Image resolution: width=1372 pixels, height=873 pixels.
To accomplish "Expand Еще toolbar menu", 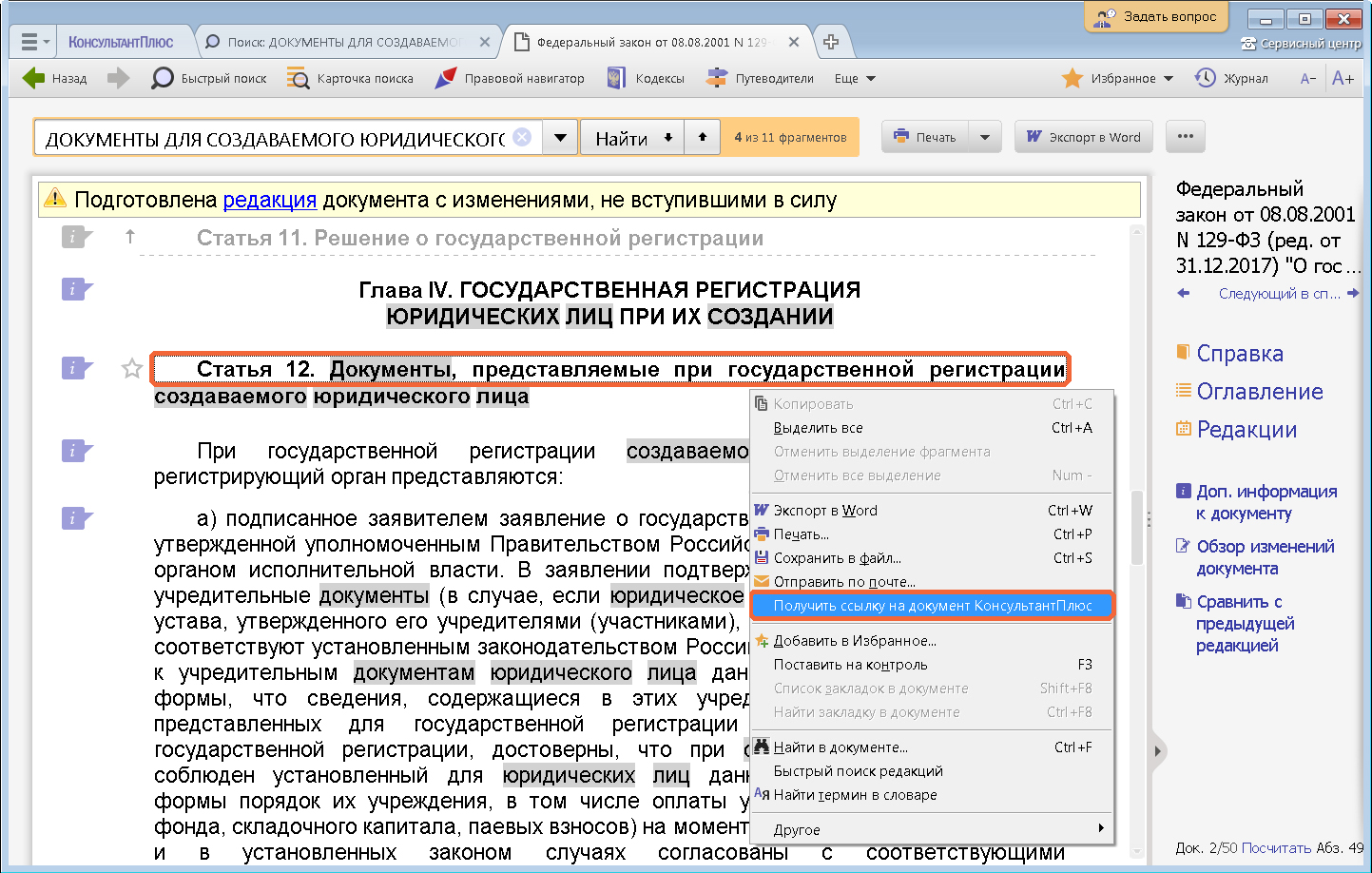I will pyautogui.click(x=855, y=78).
